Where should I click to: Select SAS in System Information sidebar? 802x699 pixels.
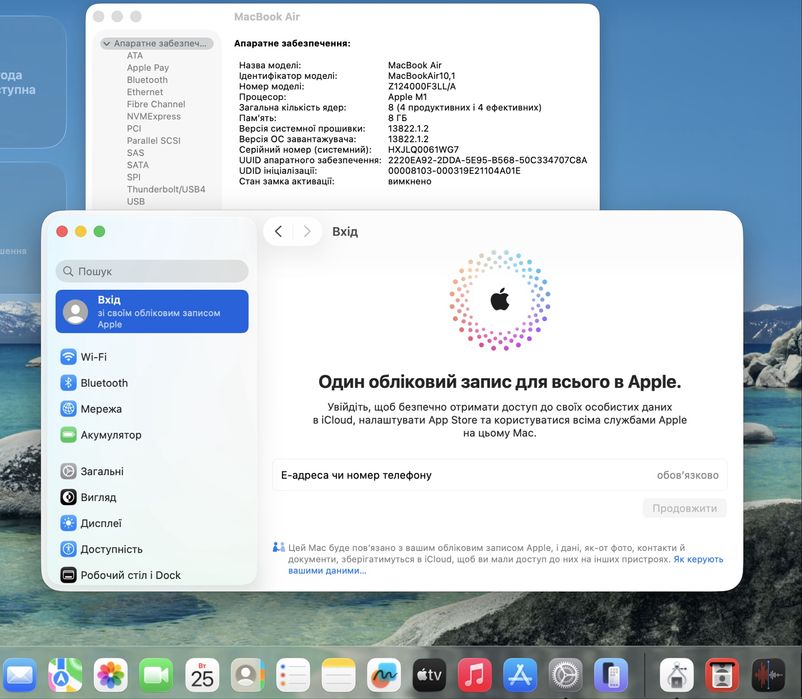point(136,153)
